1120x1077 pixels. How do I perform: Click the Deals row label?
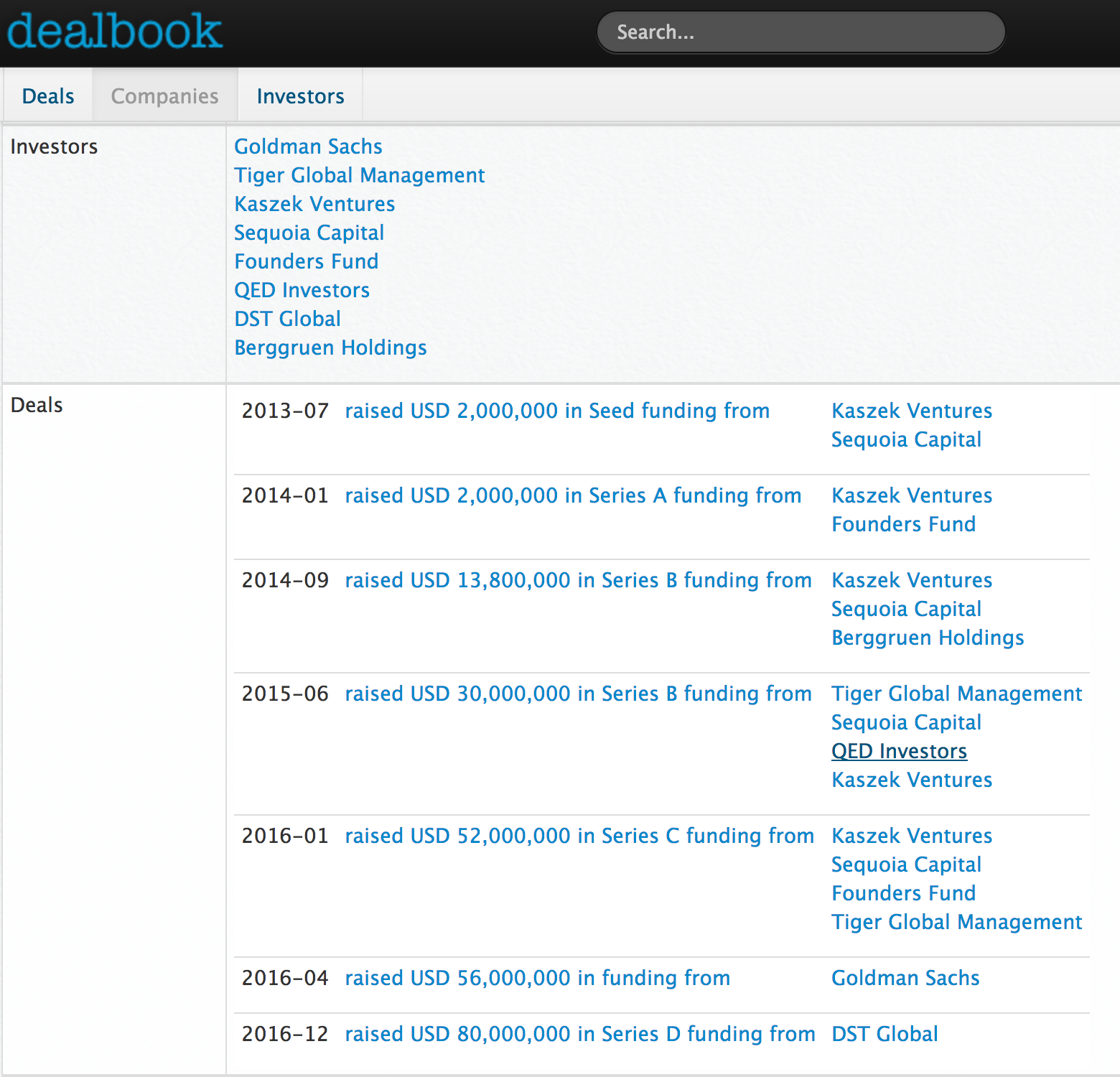(x=37, y=405)
